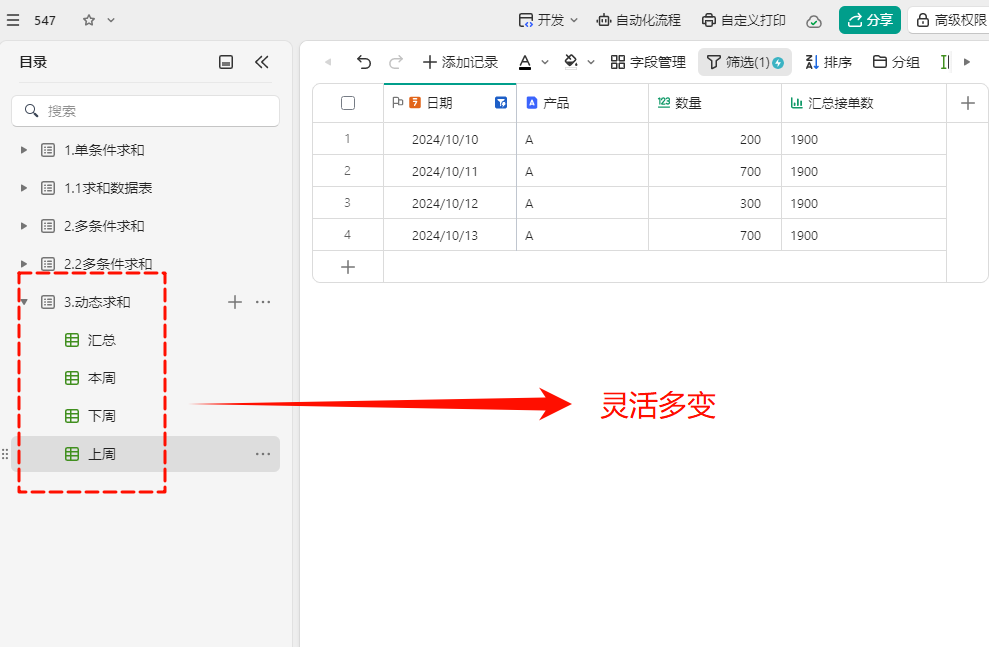Click drag handle beside 上周

[5, 454]
